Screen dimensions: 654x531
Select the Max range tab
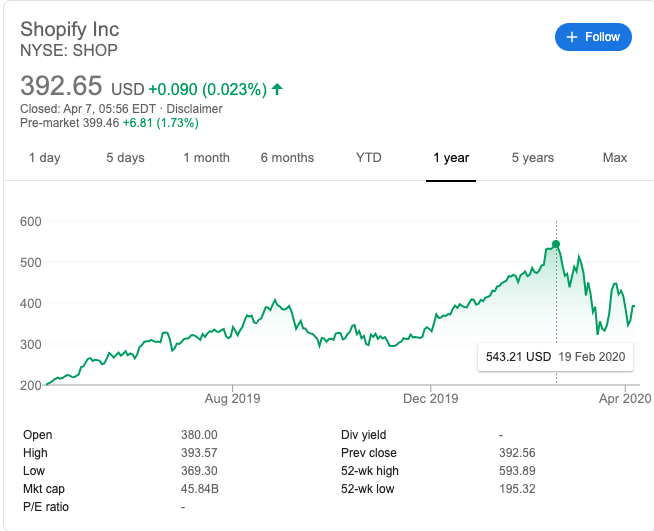click(614, 158)
